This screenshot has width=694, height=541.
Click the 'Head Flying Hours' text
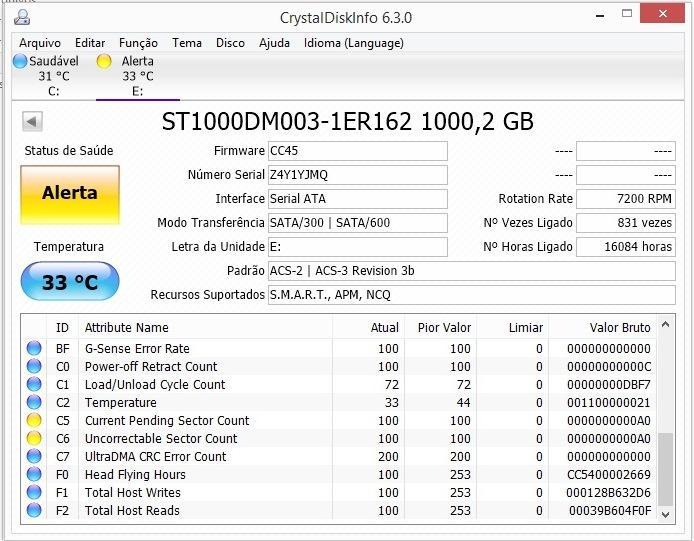click(x=135, y=475)
